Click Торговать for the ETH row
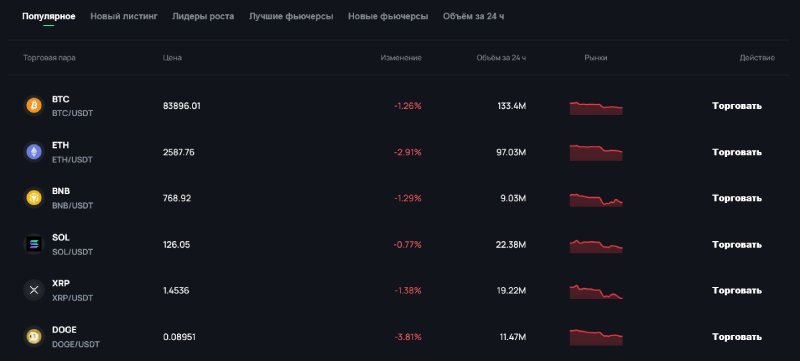This screenshot has height=361, width=800. coord(737,152)
